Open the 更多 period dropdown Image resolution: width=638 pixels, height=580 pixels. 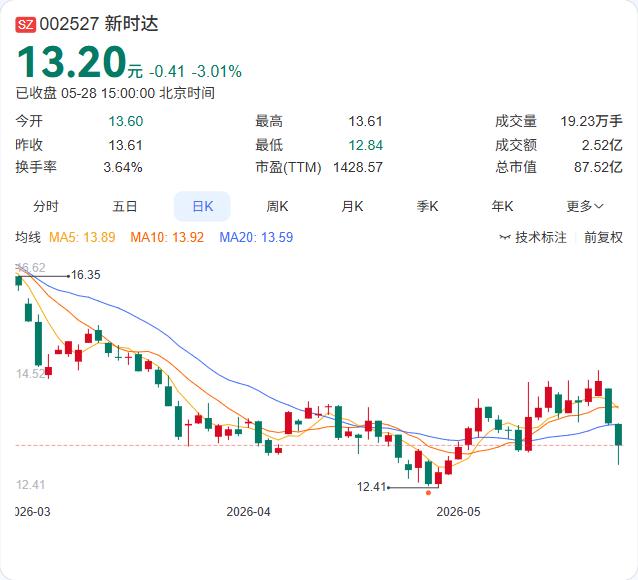pyautogui.click(x=584, y=206)
